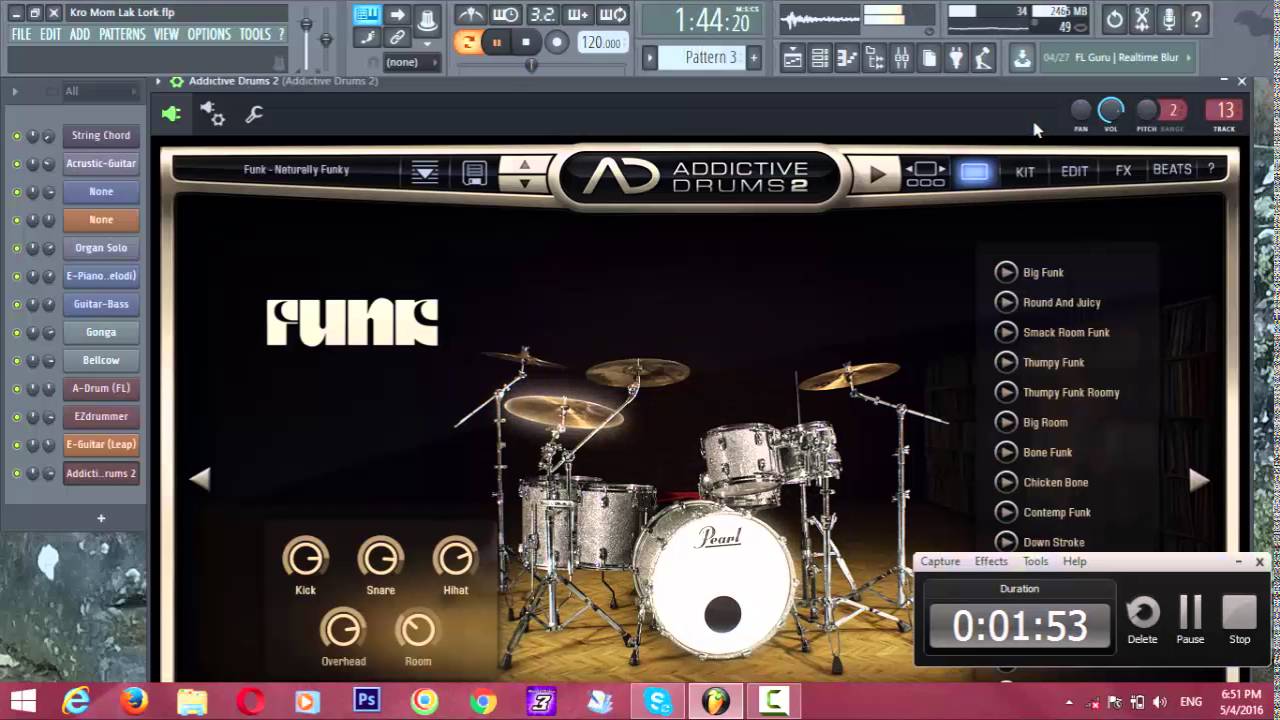Click the loop record icon

613,15
